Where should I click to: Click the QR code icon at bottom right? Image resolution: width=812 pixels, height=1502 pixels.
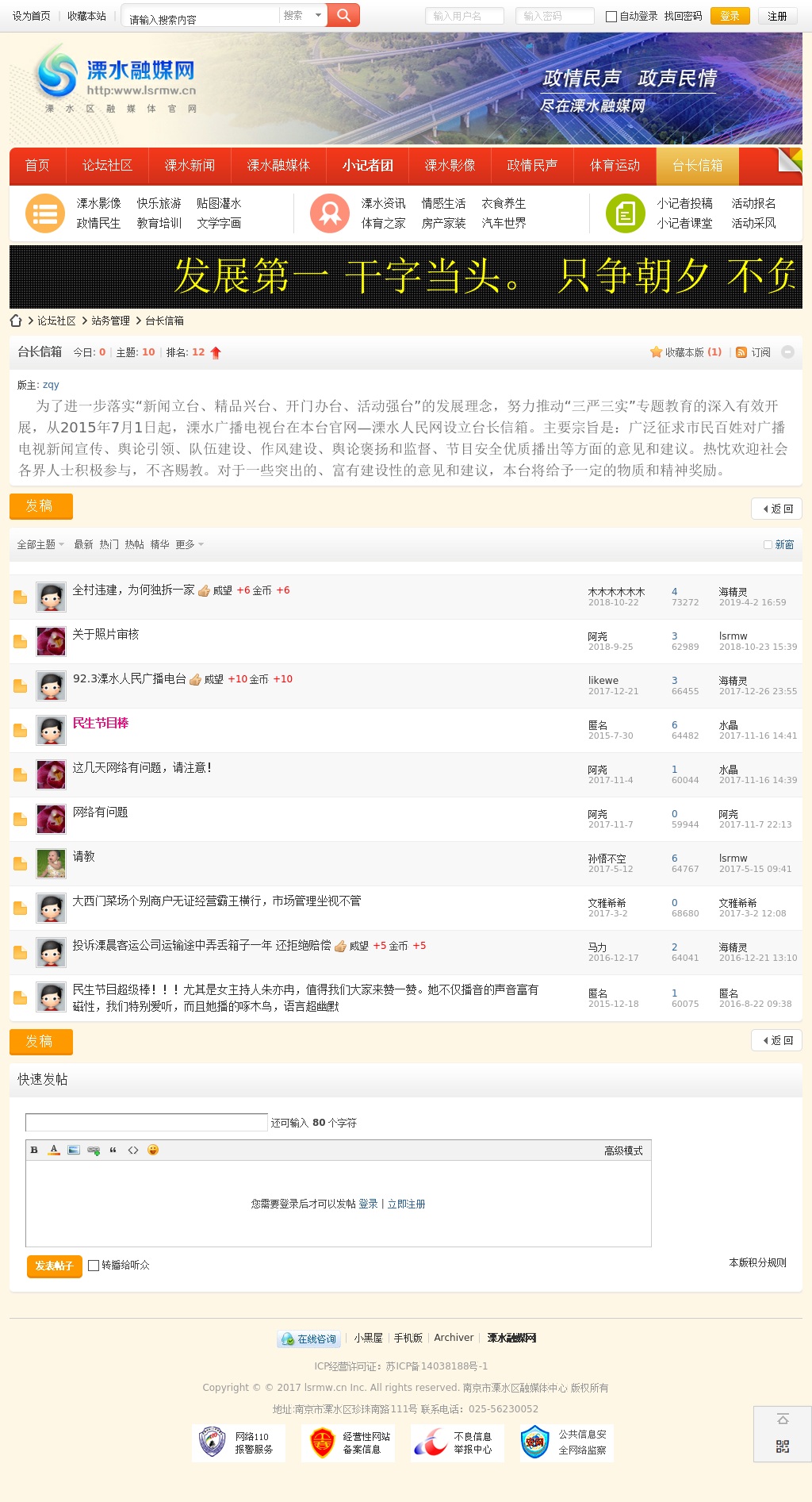783,1446
